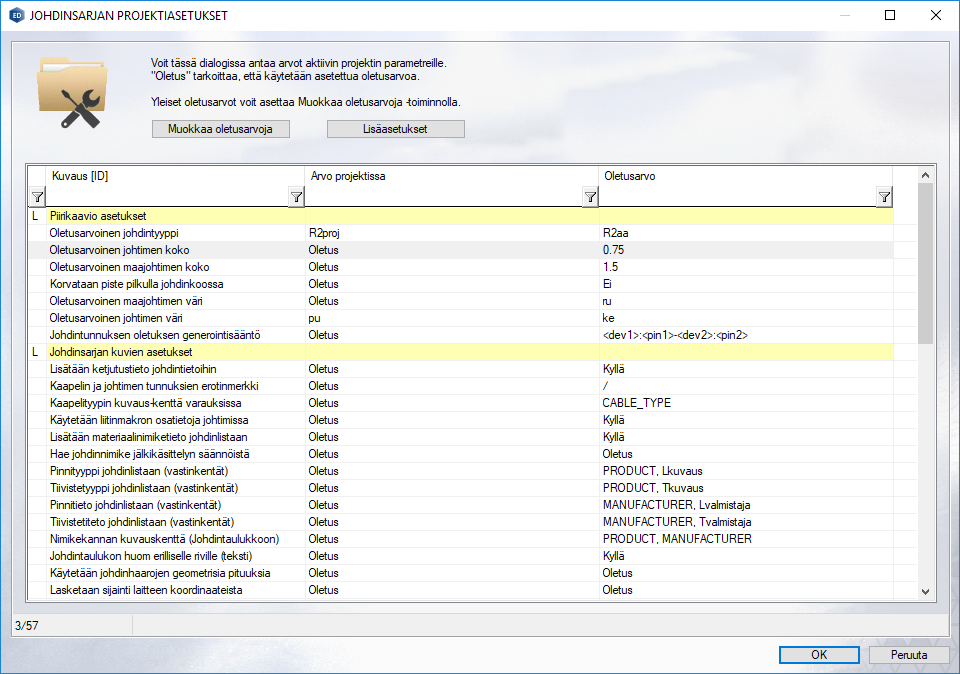Collapse the Piirikaavio asetukset group
Viewport: 960px width, 674px height.
(x=35, y=216)
